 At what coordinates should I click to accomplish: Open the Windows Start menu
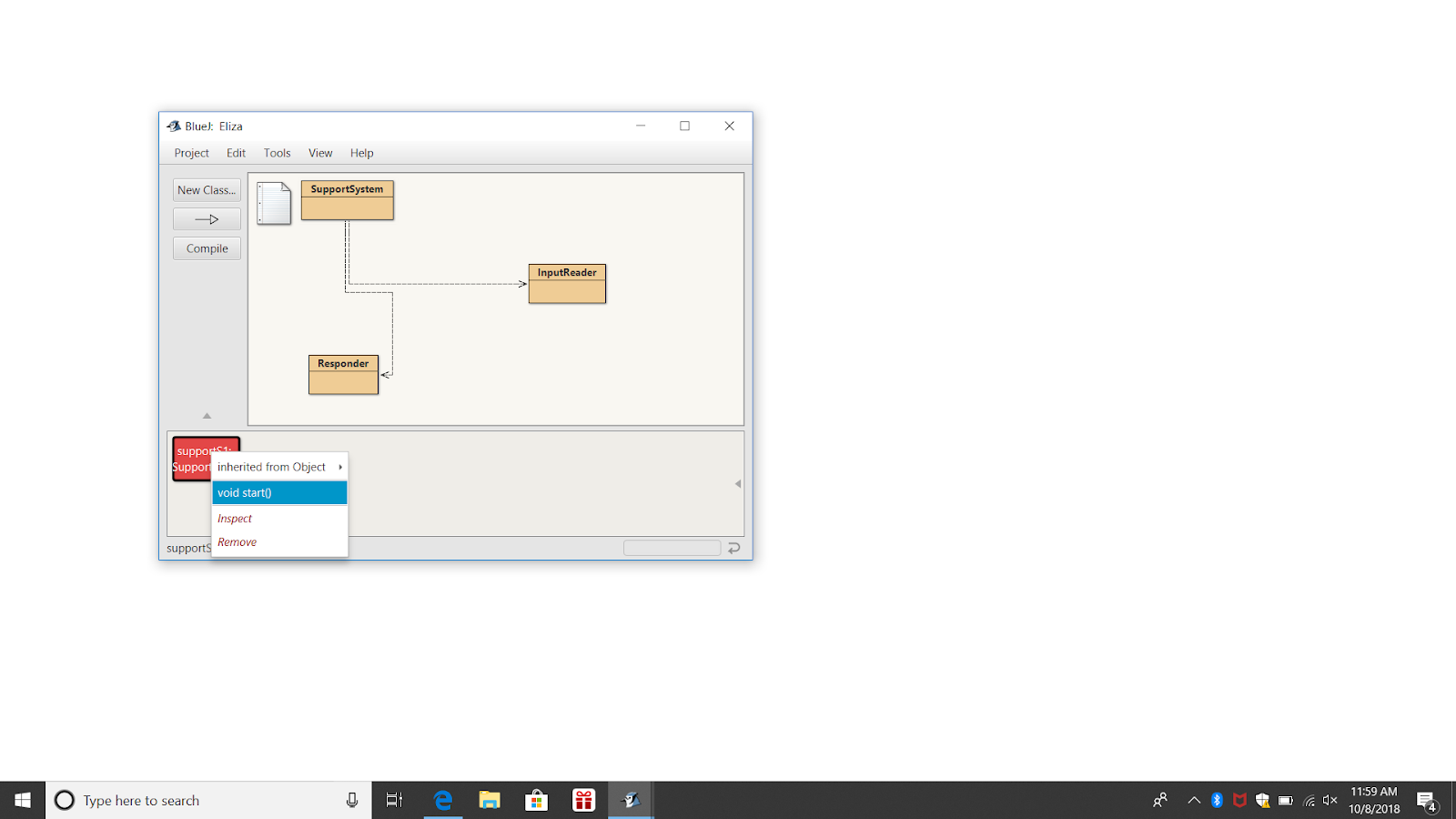point(23,800)
